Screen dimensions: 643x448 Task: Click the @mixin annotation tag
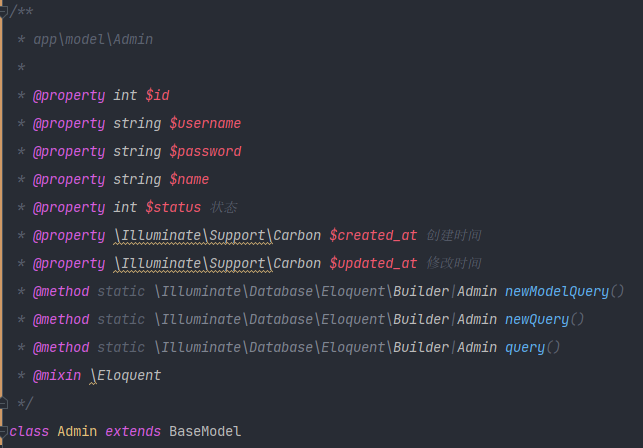coord(57,375)
